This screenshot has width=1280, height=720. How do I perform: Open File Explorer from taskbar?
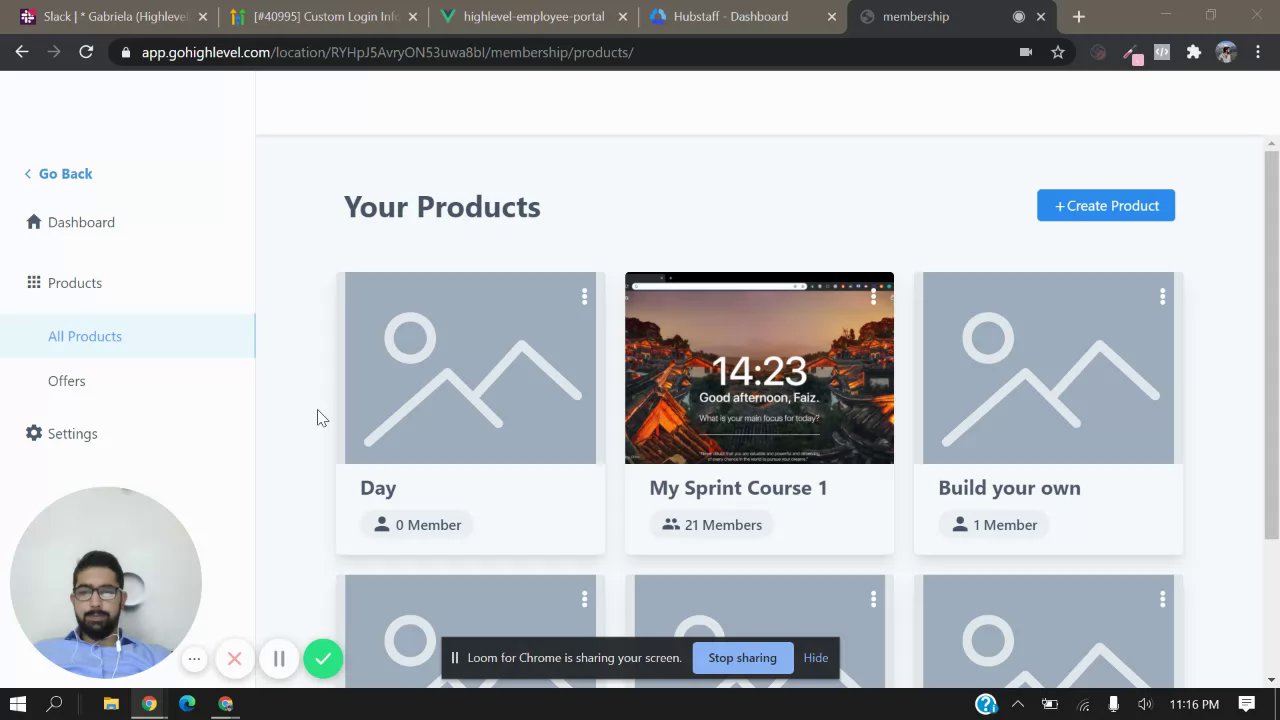click(x=111, y=704)
